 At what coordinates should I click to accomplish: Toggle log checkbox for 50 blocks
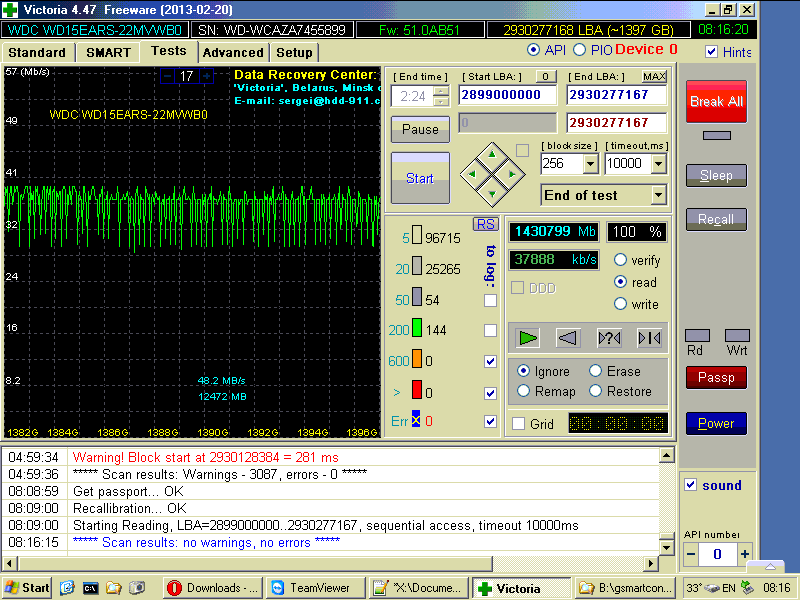[490, 300]
